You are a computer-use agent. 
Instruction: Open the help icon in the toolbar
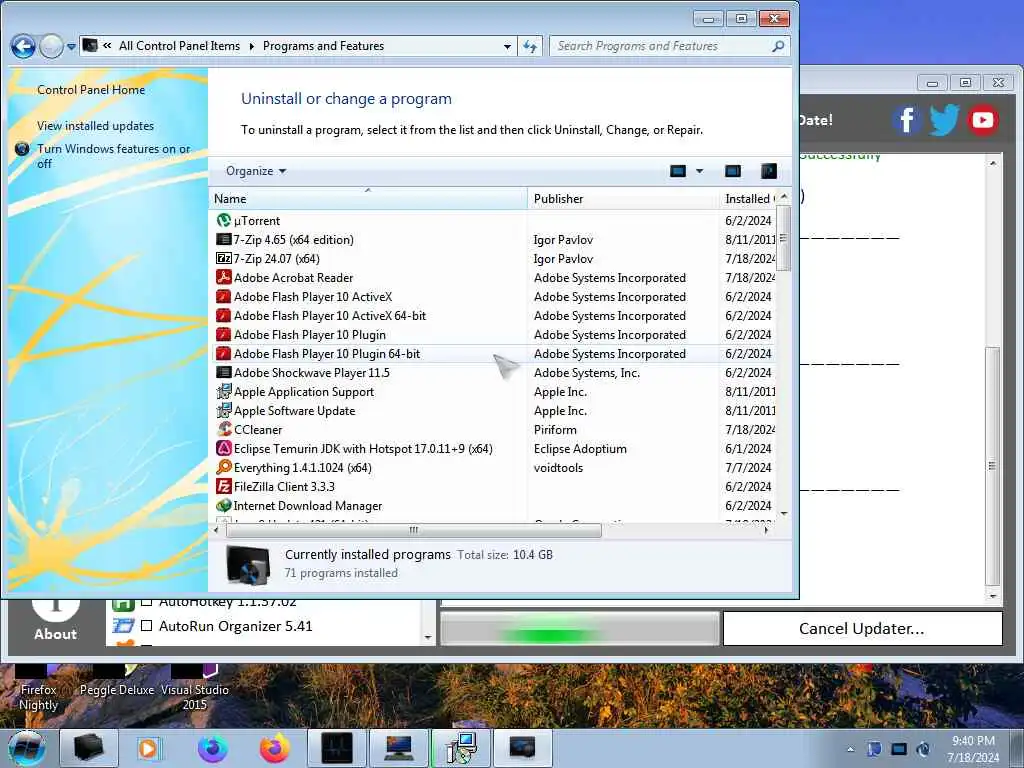(769, 171)
